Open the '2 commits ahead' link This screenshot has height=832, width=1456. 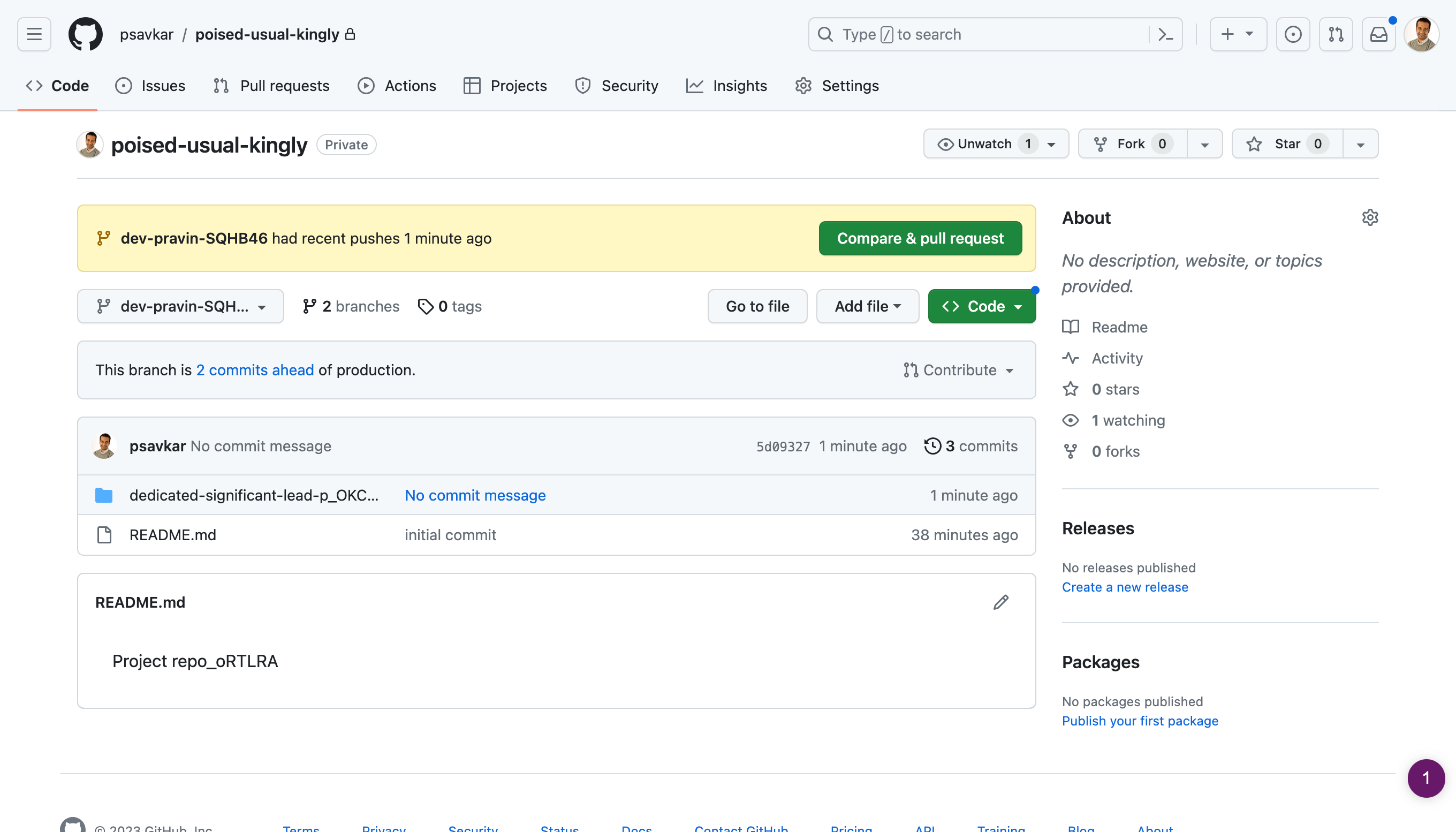[255, 370]
